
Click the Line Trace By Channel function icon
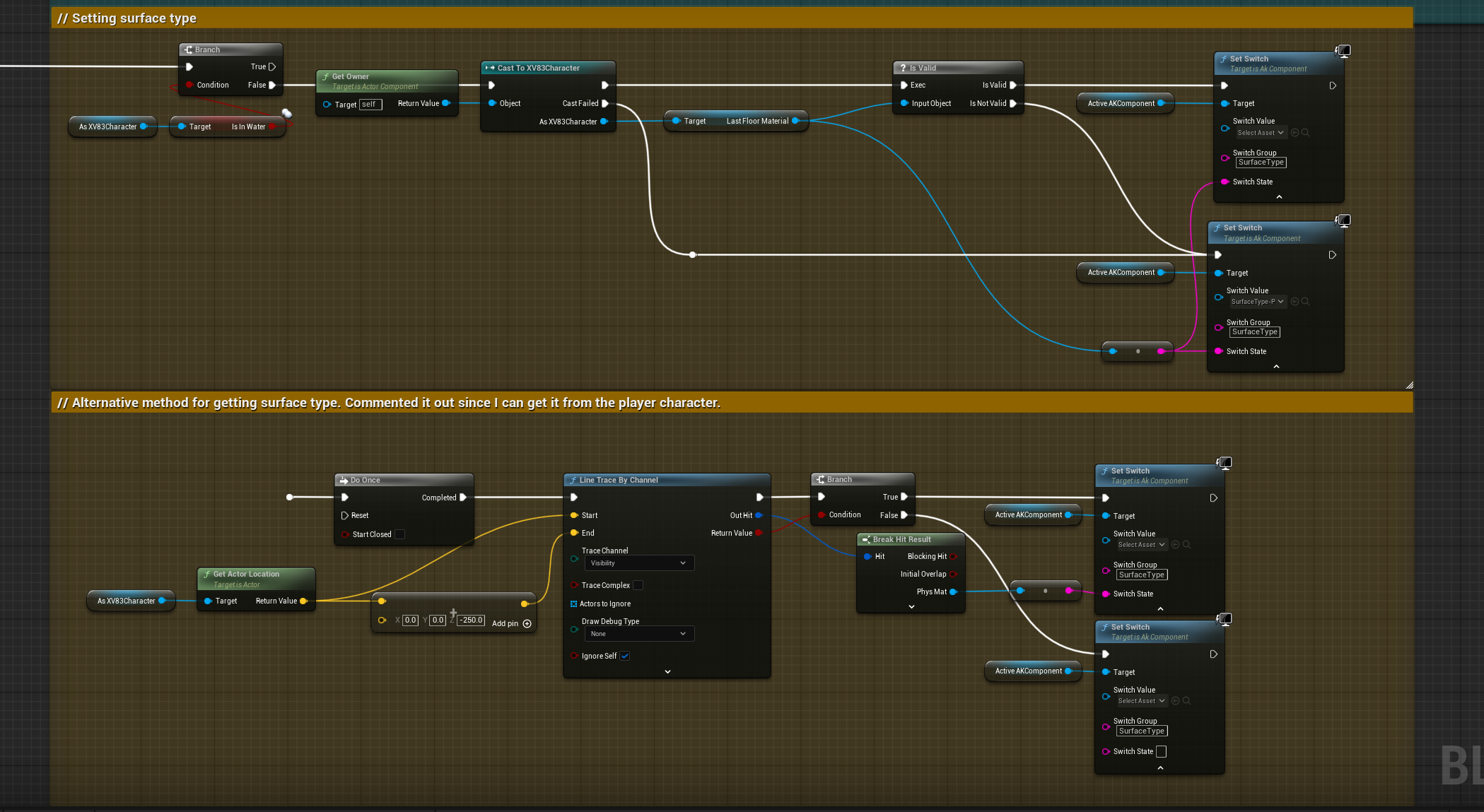point(573,480)
